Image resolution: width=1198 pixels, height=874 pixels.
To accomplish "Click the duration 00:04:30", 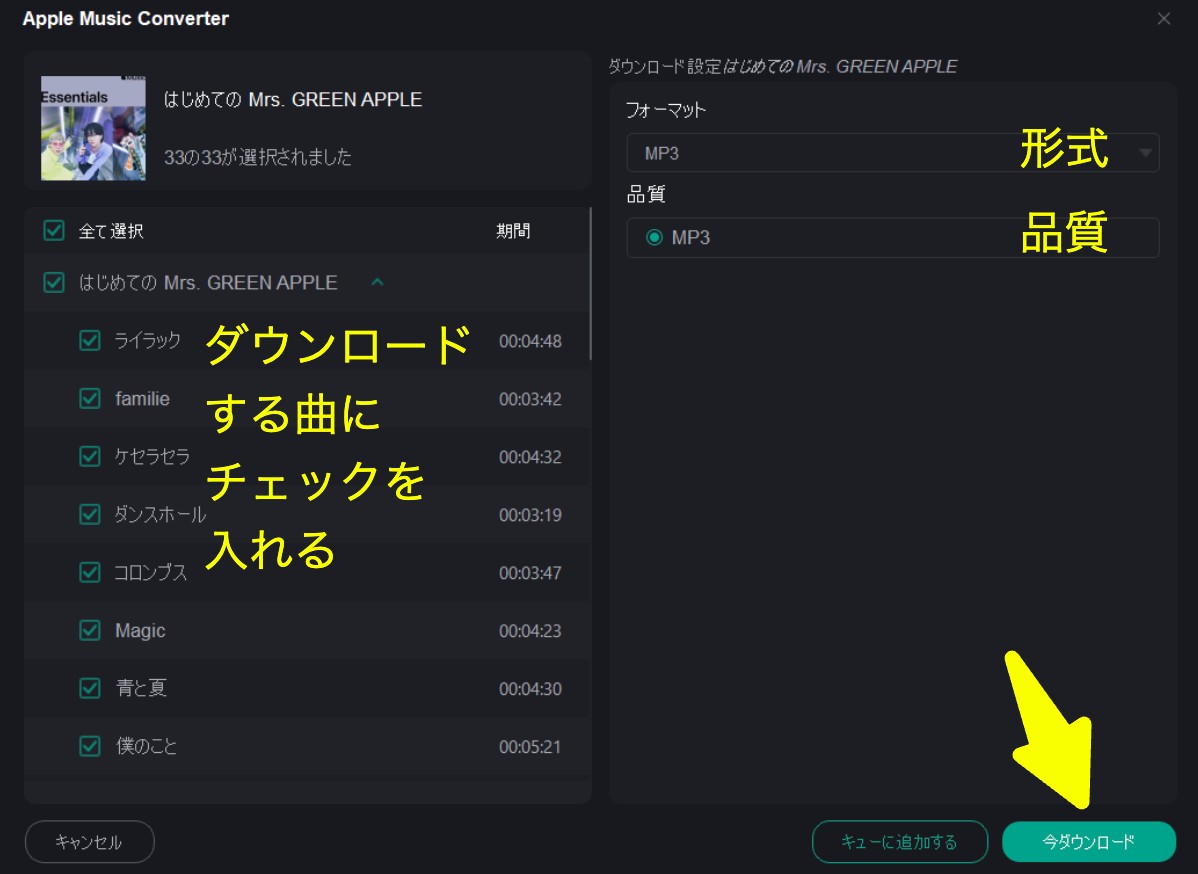I will tap(530, 689).
